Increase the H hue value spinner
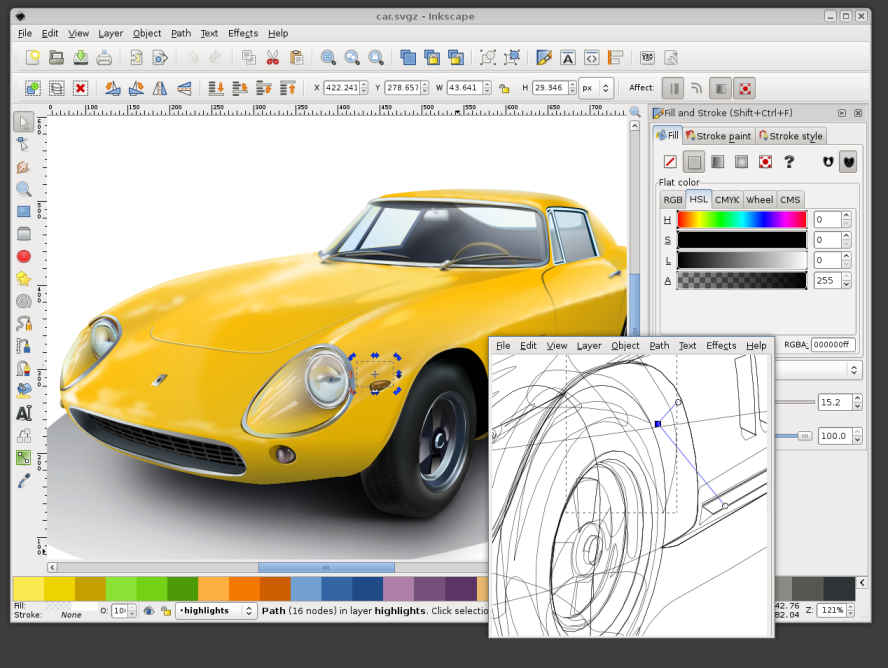Image resolution: width=888 pixels, height=668 pixels. pyautogui.click(x=846, y=216)
